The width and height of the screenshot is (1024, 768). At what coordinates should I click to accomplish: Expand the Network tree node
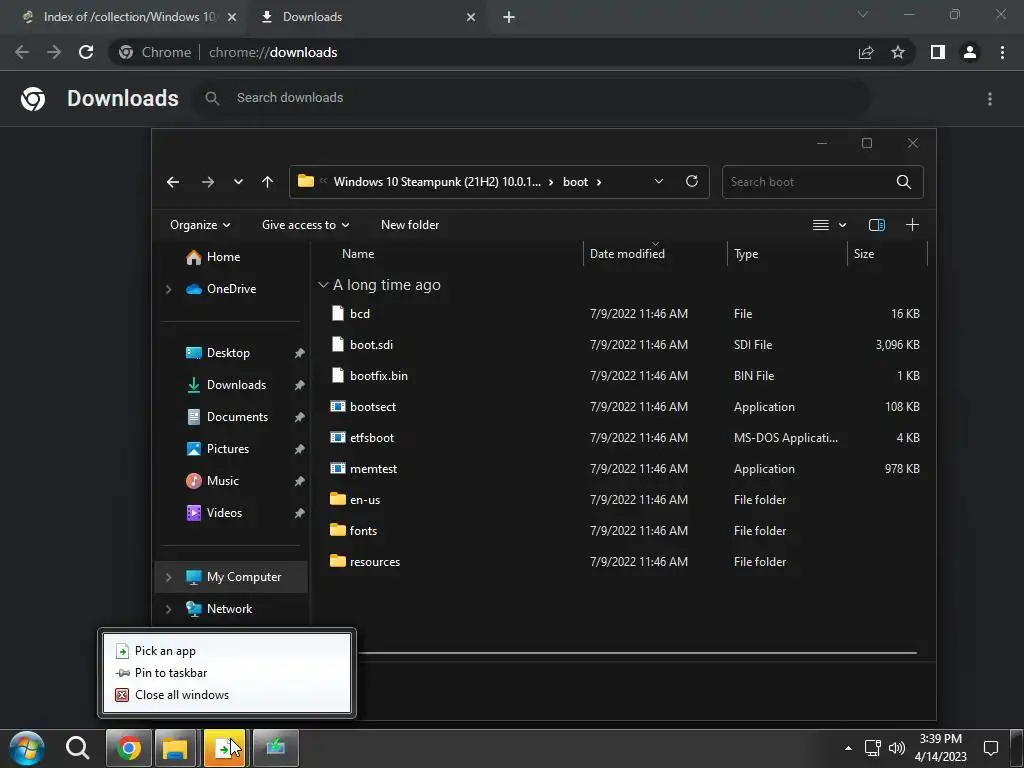(168, 609)
